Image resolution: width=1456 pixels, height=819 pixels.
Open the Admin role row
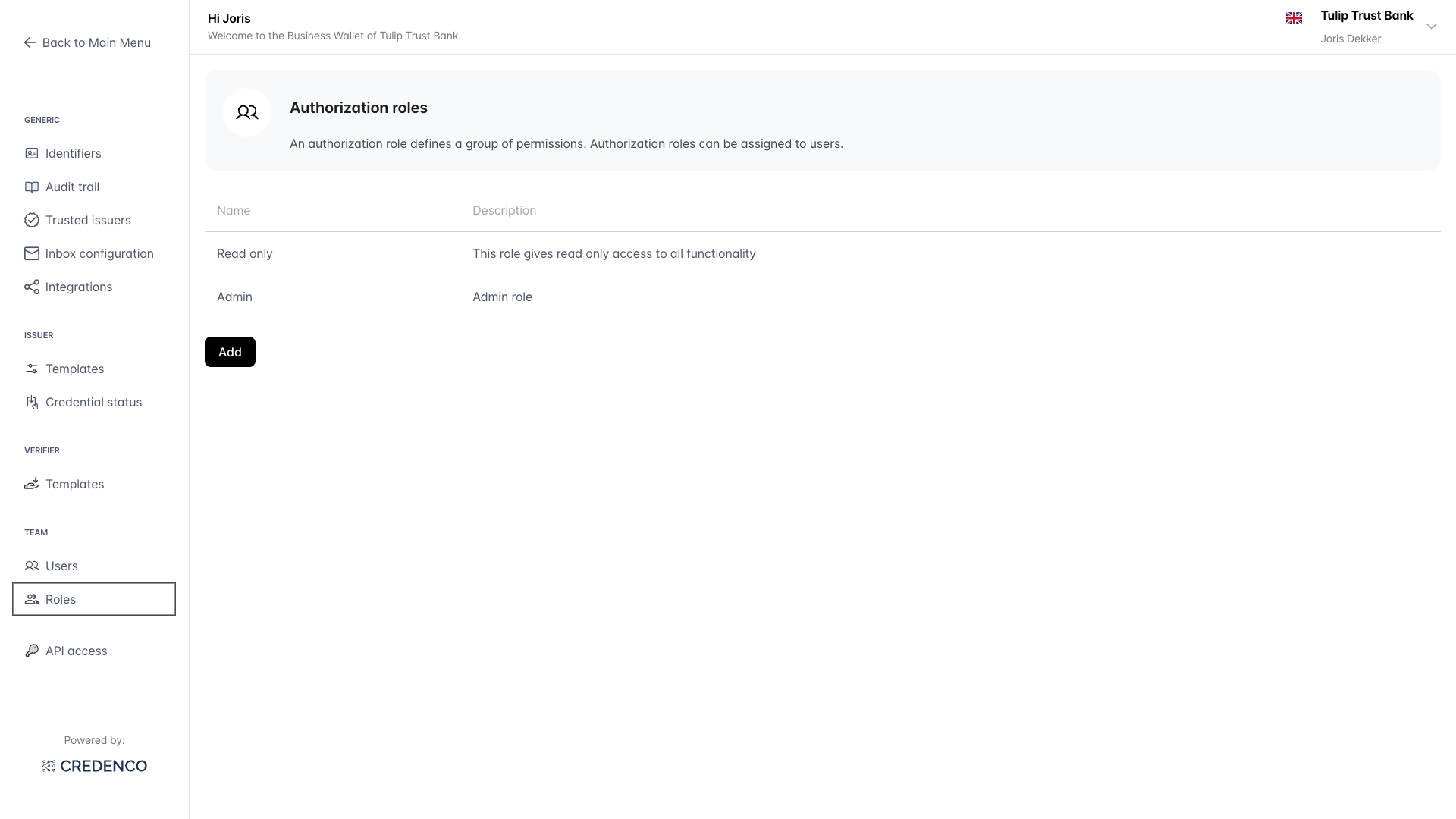pos(822,297)
